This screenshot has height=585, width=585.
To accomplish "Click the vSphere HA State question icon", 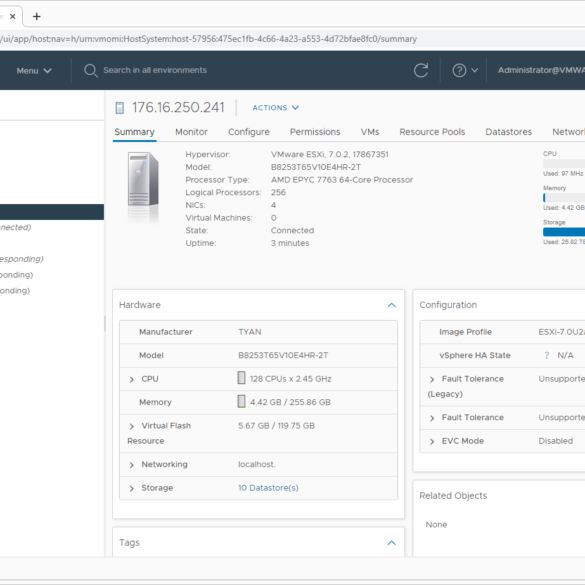I will click(547, 356).
